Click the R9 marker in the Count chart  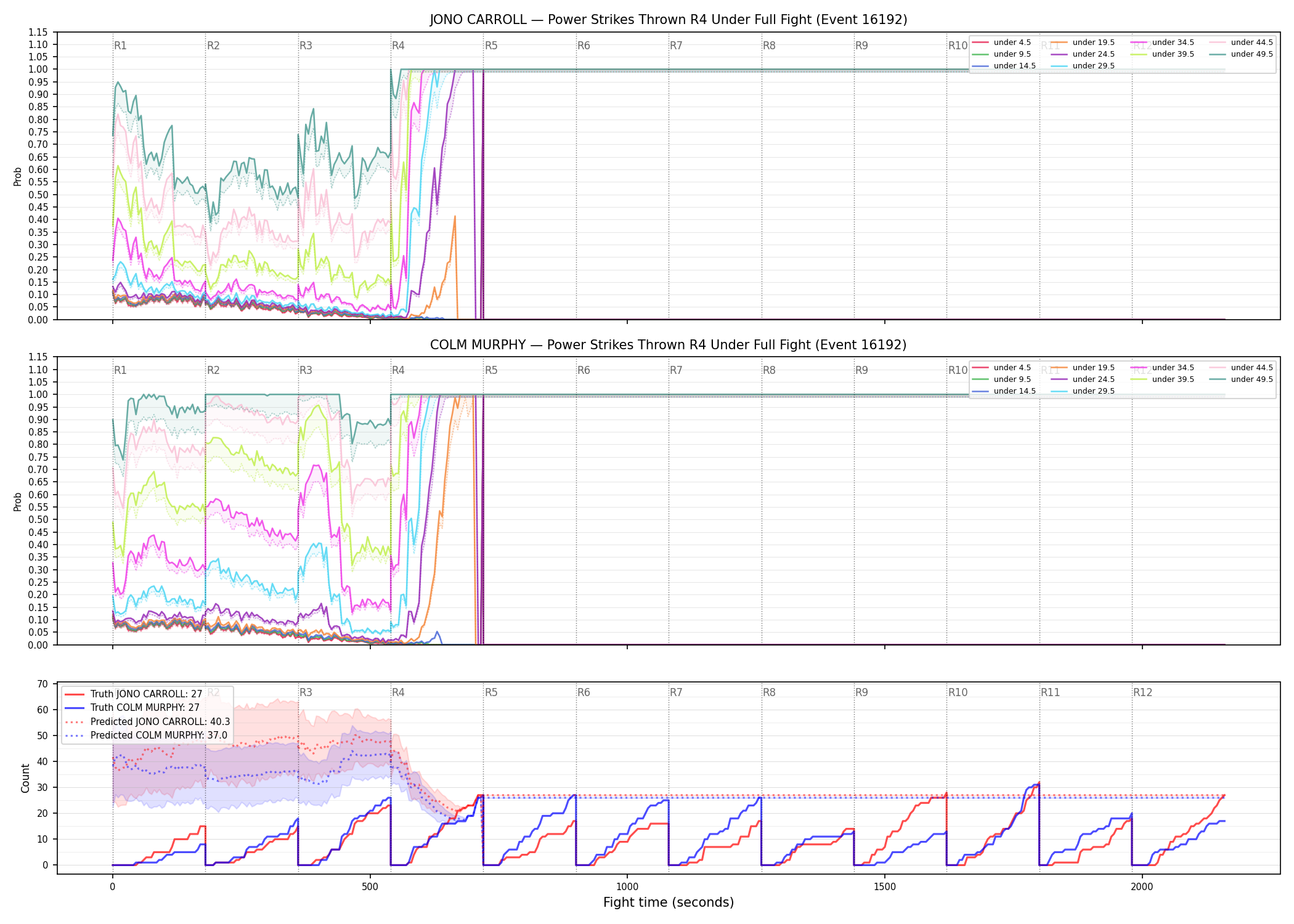(861, 692)
